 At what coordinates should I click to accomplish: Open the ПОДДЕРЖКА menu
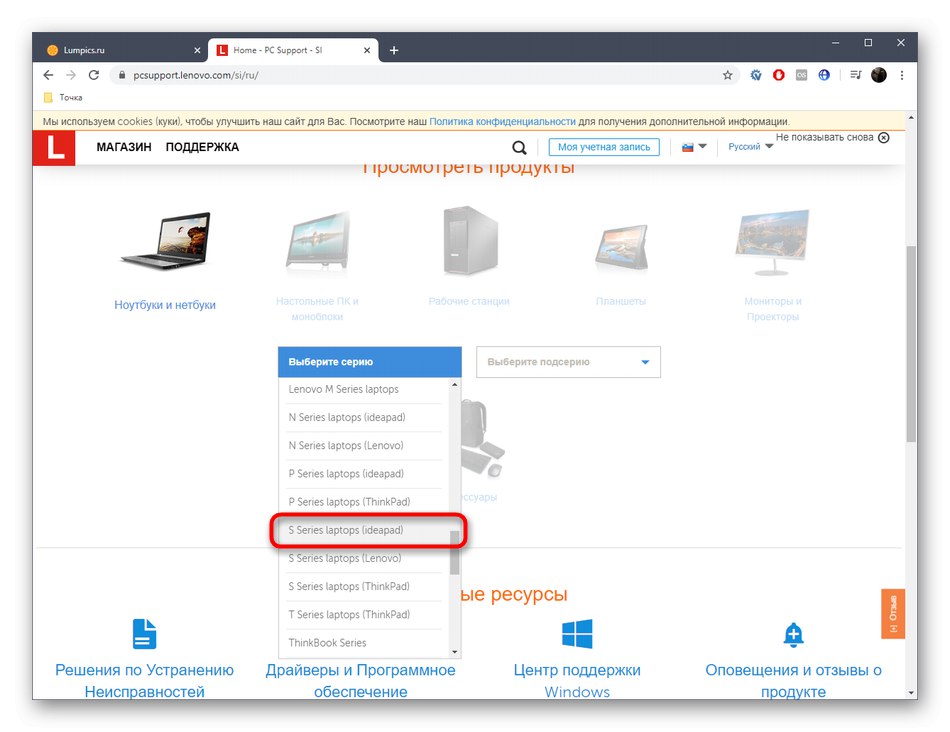[202, 147]
